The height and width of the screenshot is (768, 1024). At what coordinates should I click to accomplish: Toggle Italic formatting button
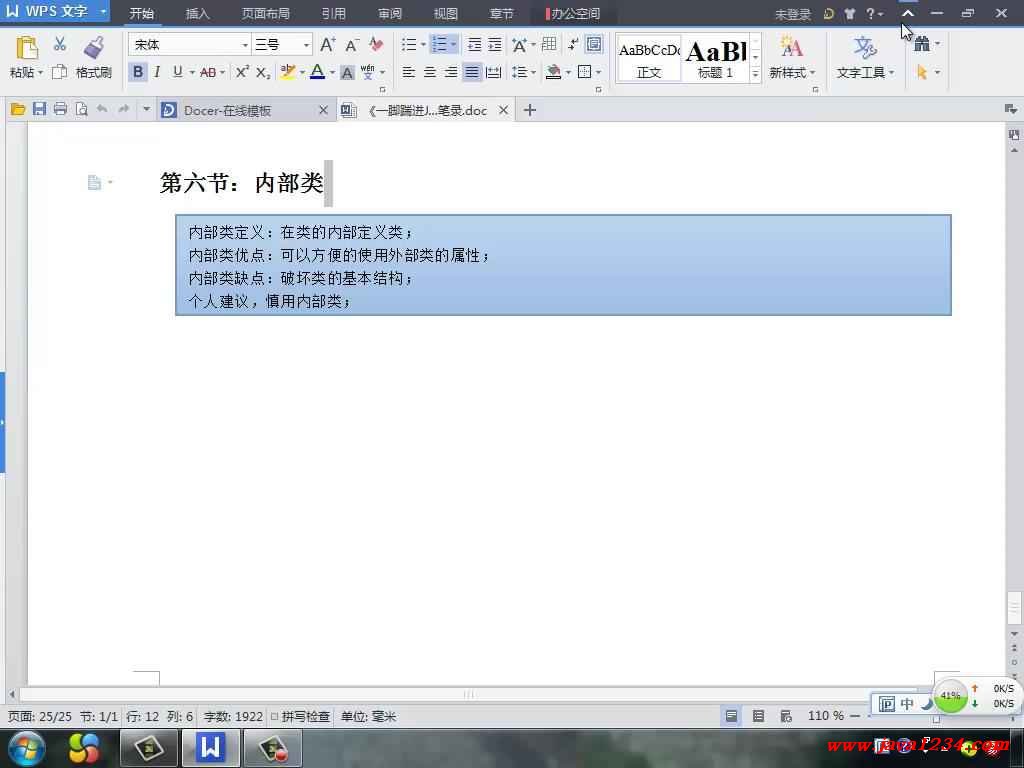[157, 72]
